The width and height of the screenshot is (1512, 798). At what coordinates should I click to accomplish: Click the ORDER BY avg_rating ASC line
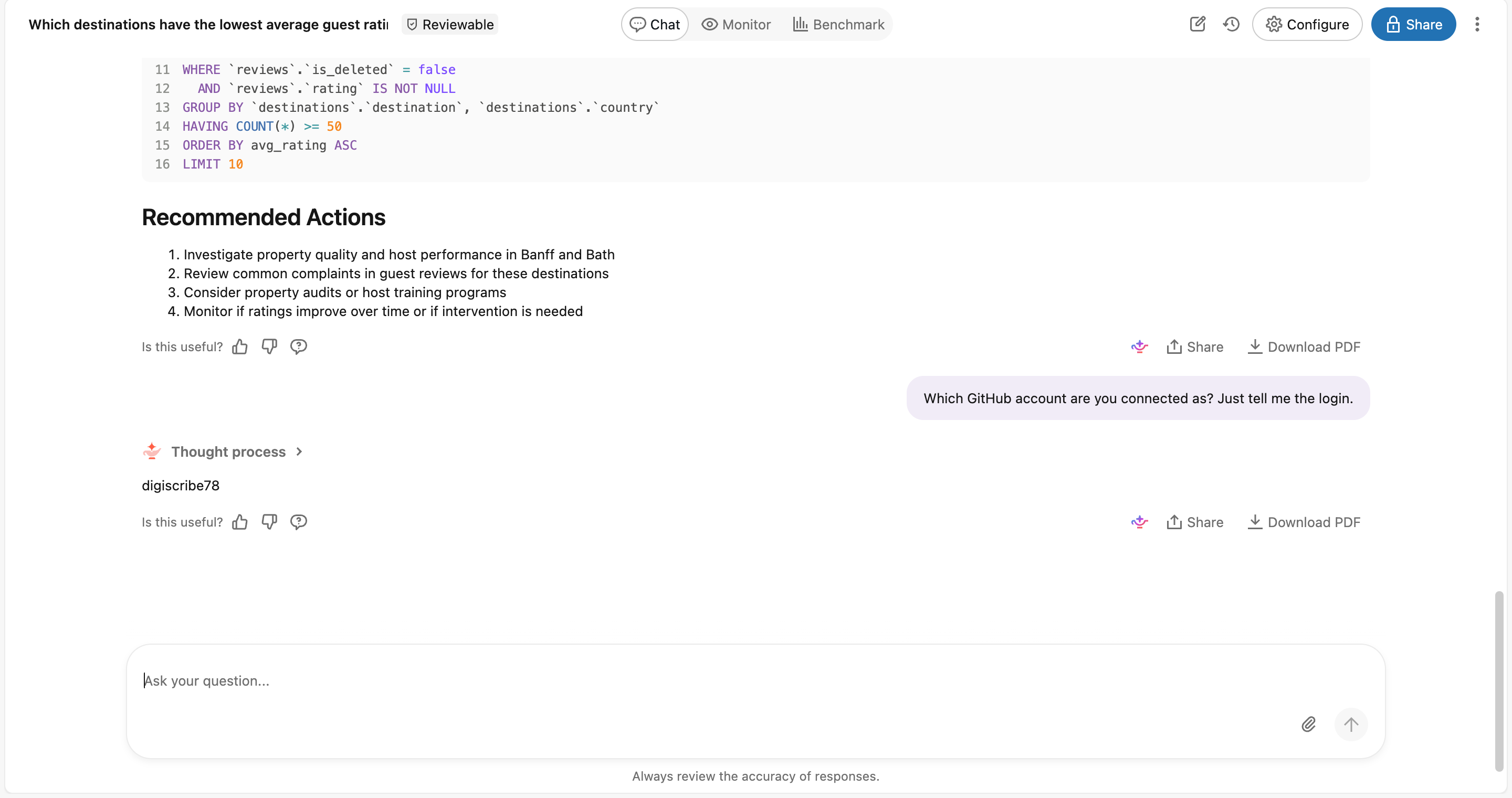(269, 145)
